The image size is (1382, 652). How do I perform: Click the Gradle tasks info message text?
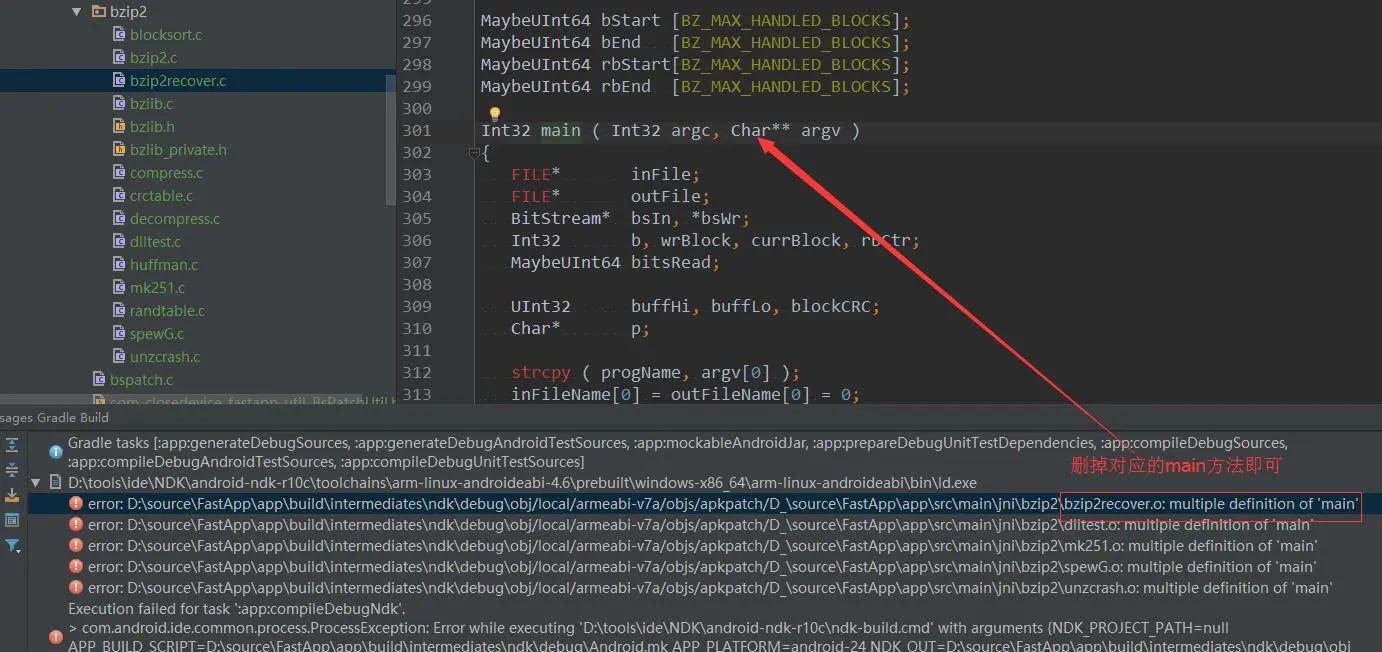coord(678,452)
